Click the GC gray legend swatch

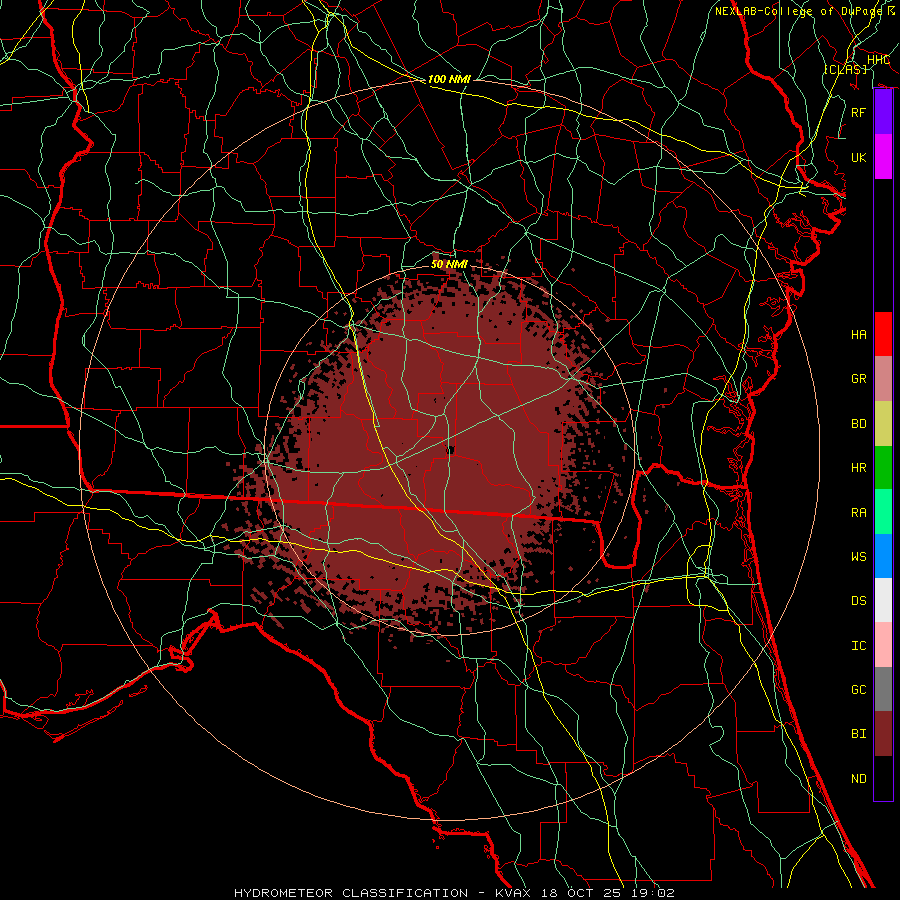coord(883,689)
